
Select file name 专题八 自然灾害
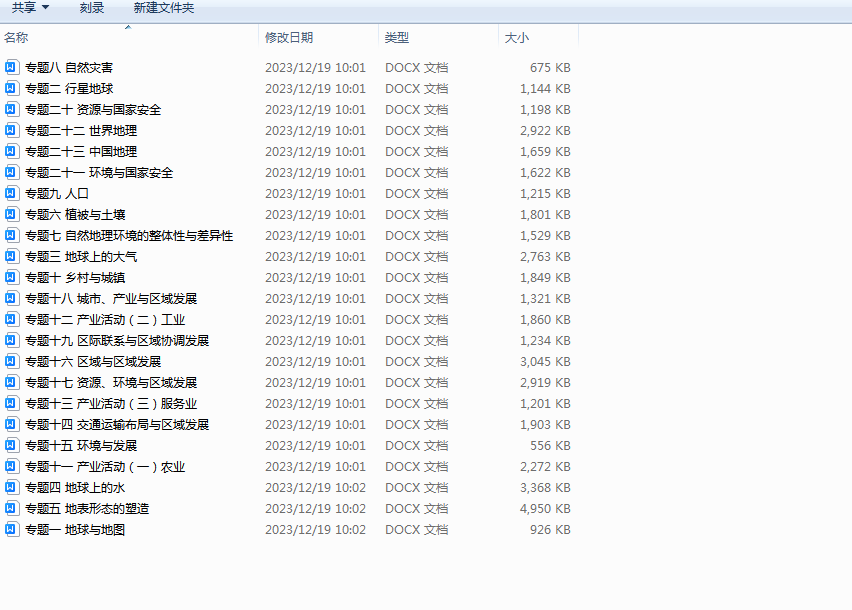[x=69, y=67]
